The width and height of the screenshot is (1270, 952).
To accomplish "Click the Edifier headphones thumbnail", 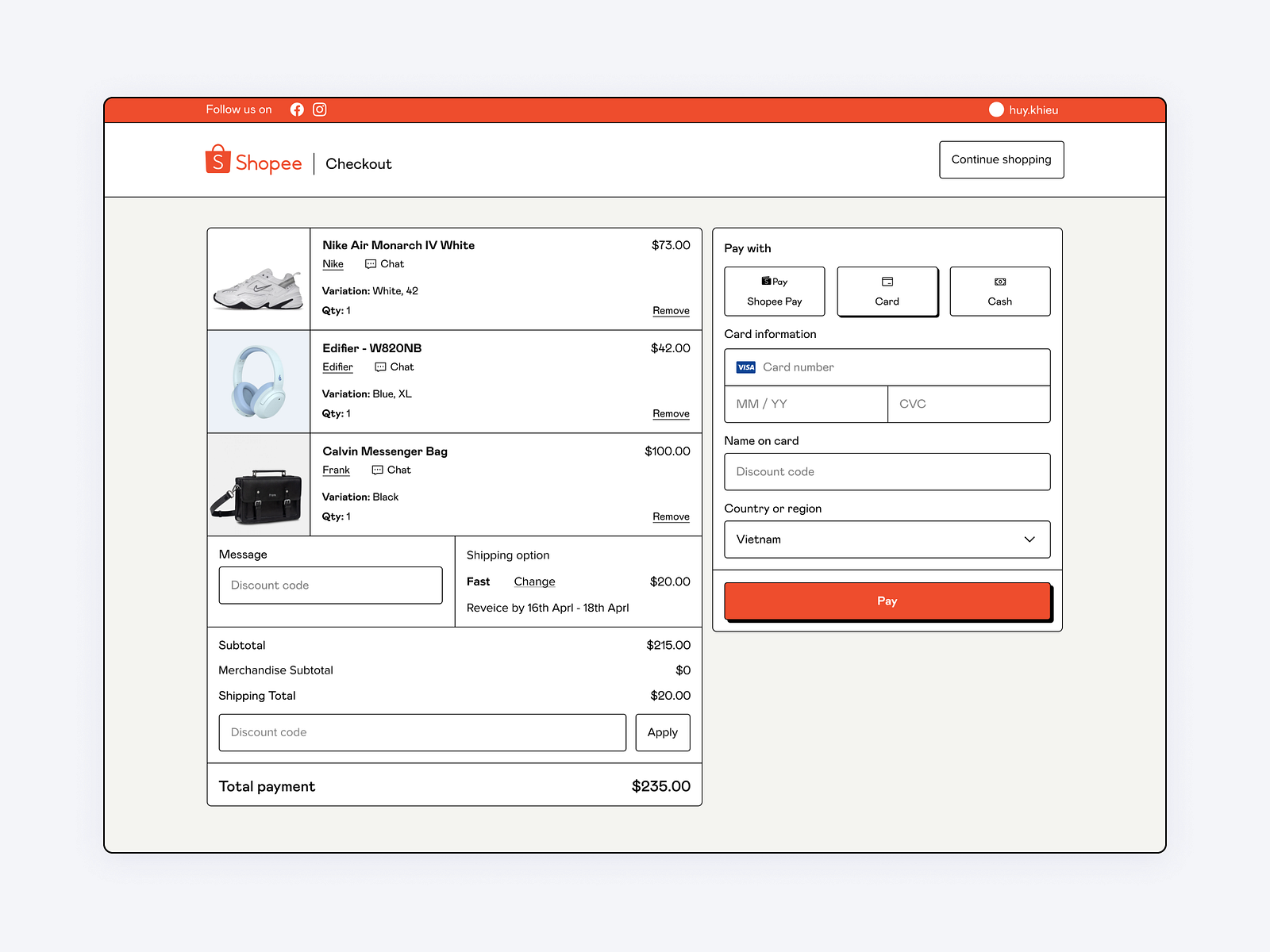I will coord(259,382).
